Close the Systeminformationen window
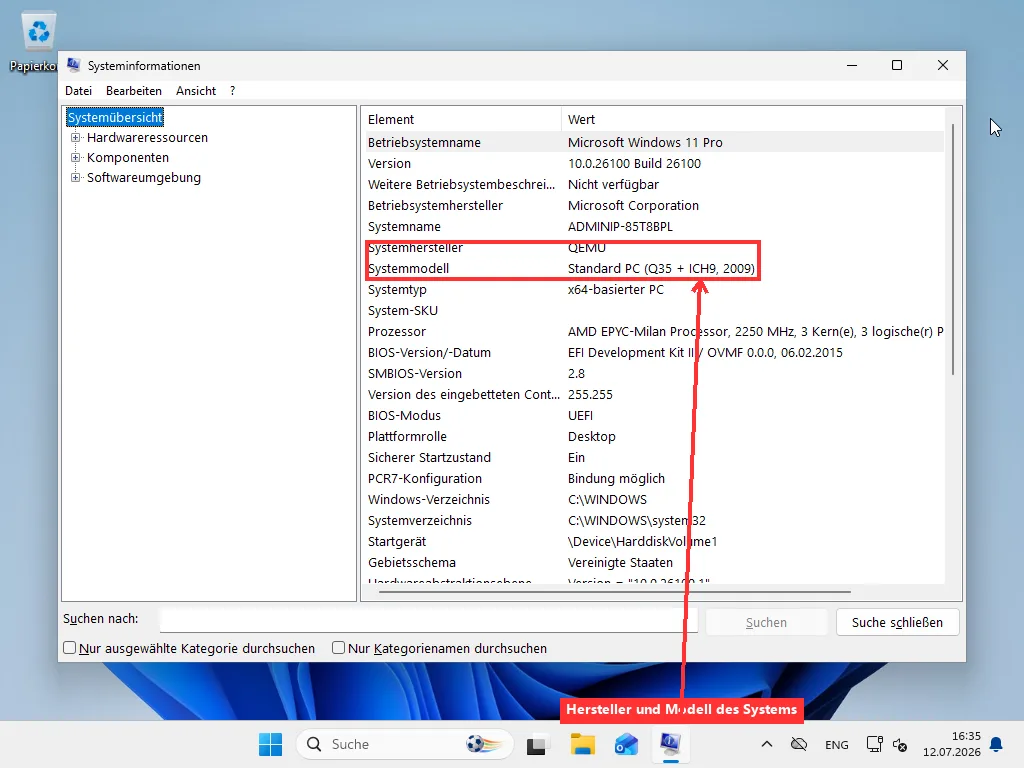Screen dimensions: 1024x768 (942, 65)
